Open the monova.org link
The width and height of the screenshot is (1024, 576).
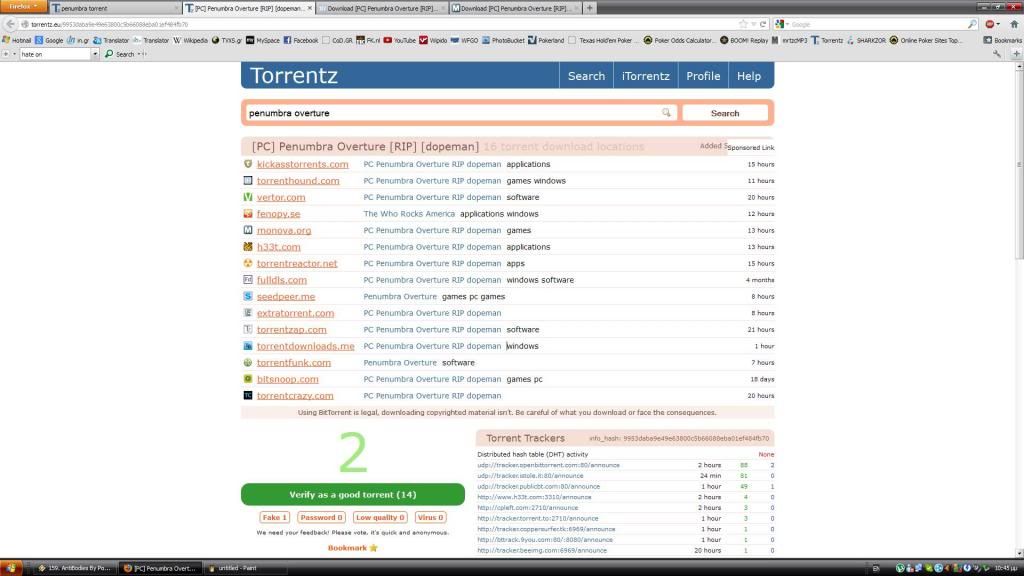click(284, 230)
